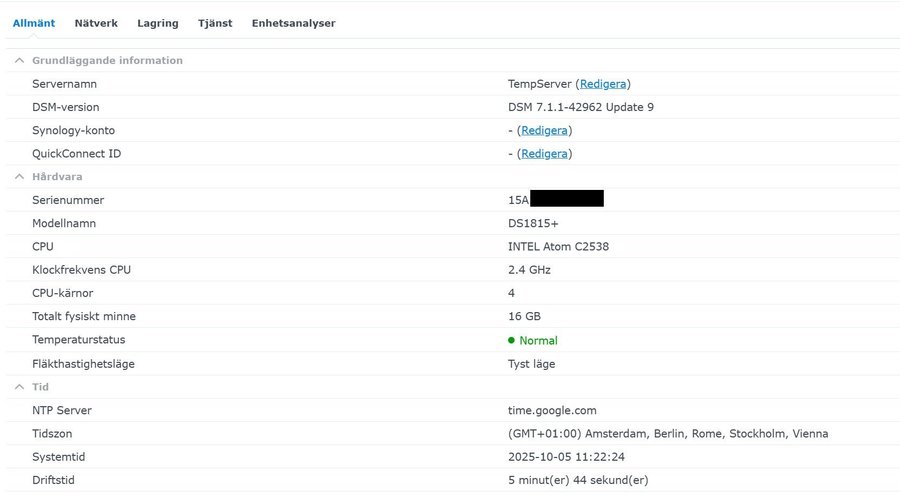Click the green Normal temperature status dot
Screen dimensions: 900x502
pyautogui.click(x=512, y=341)
